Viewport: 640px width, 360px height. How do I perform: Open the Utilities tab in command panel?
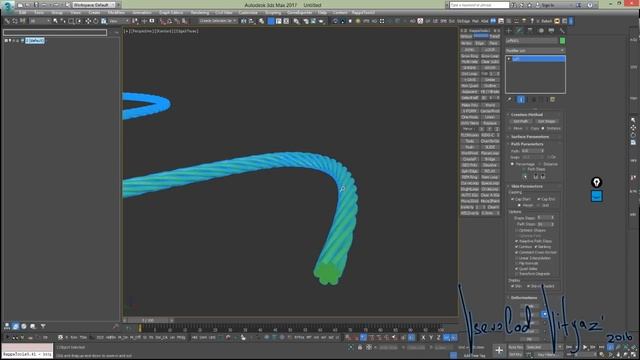point(562,31)
